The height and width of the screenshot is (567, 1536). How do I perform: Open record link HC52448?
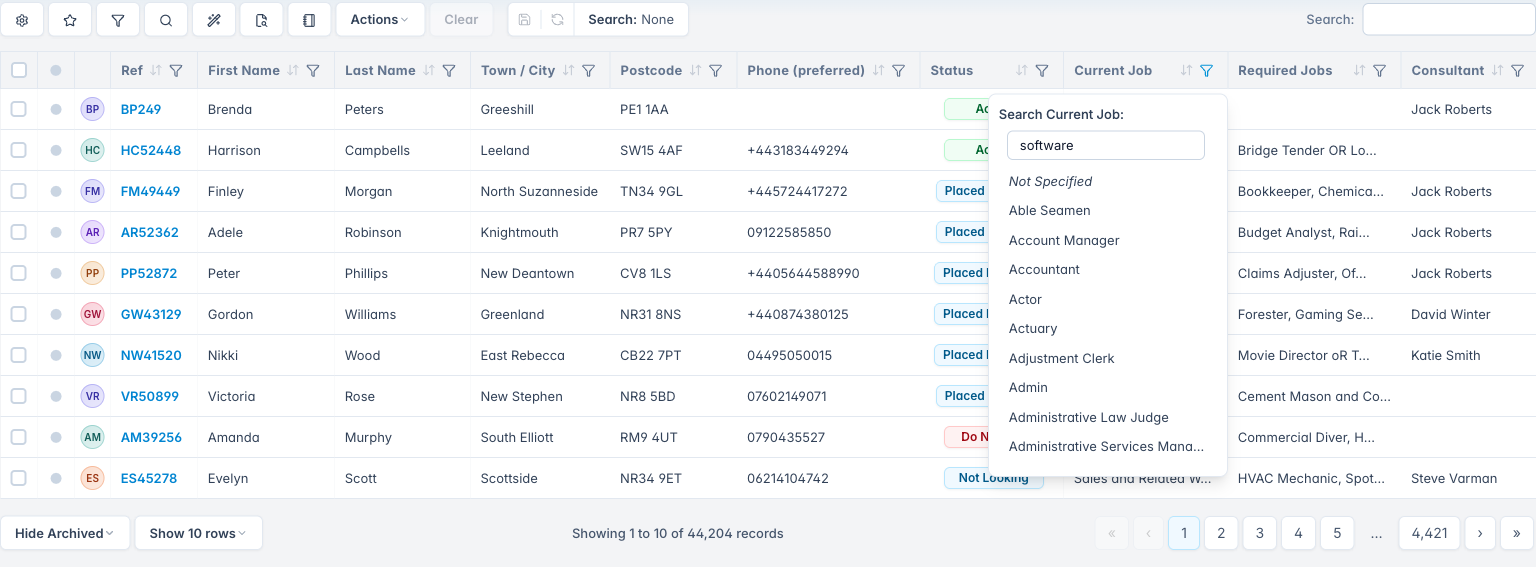pyautogui.click(x=151, y=150)
